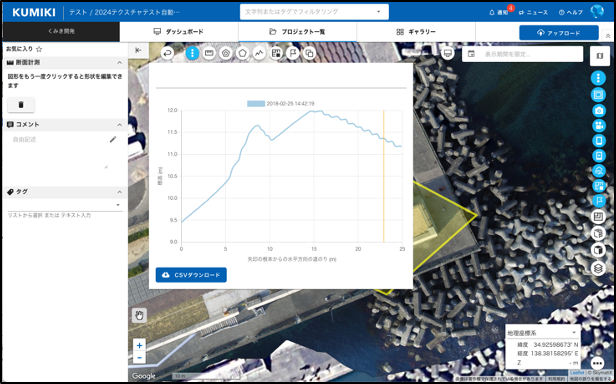Click the trash delete icon button
The image size is (616, 384).
pos(21,105)
